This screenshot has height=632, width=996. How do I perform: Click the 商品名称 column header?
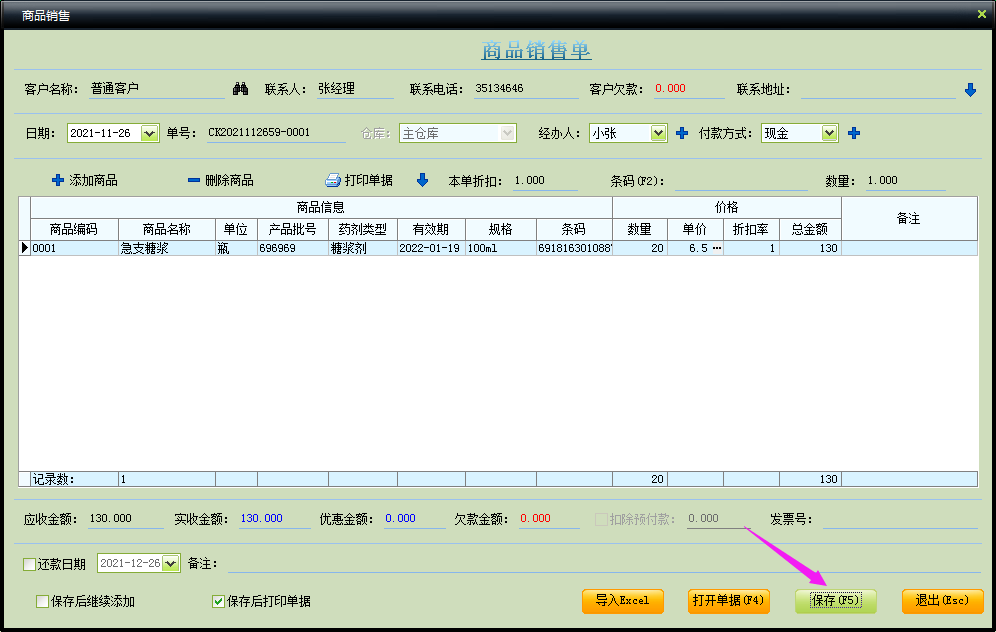click(x=166, y=229)
